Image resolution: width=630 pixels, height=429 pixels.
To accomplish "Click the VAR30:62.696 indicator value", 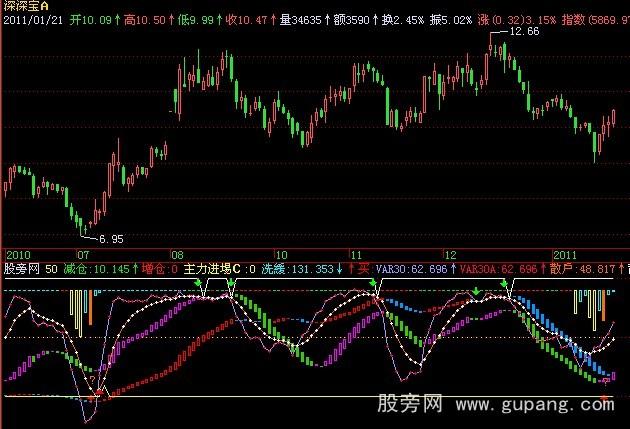I will [411, 269].
